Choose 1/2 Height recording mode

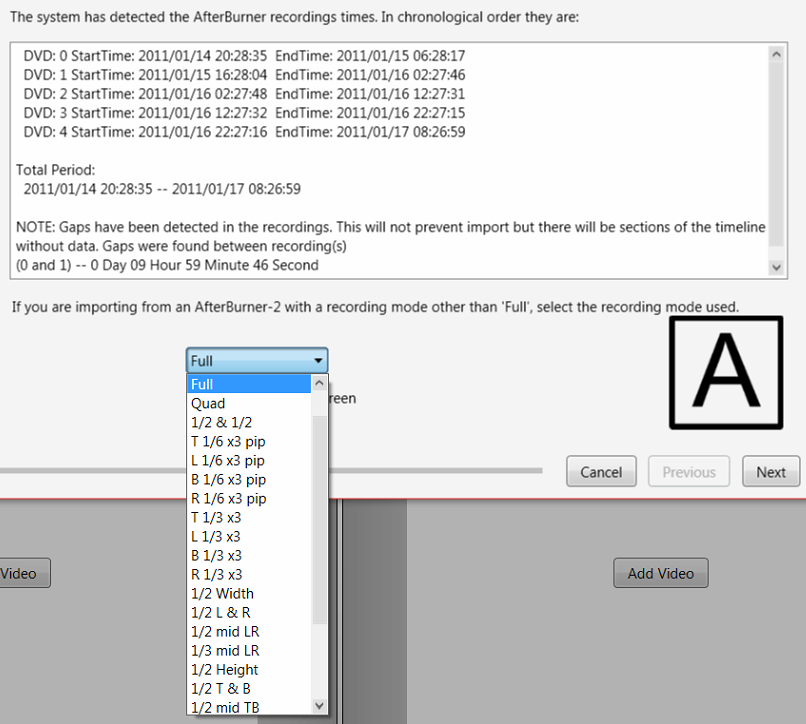249,669
